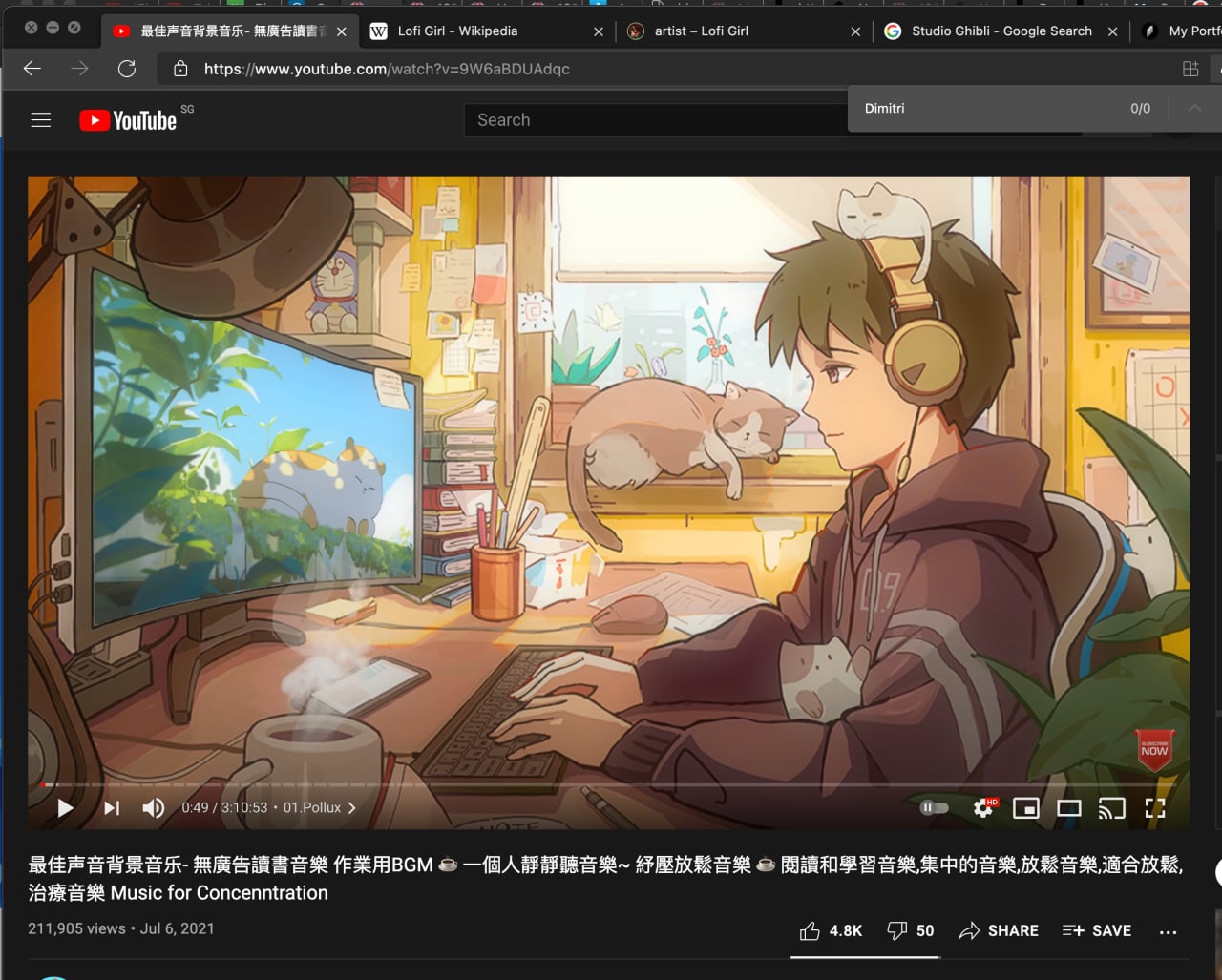The image size is (1222, 980).
Task: Play the video
Action: 65,808
